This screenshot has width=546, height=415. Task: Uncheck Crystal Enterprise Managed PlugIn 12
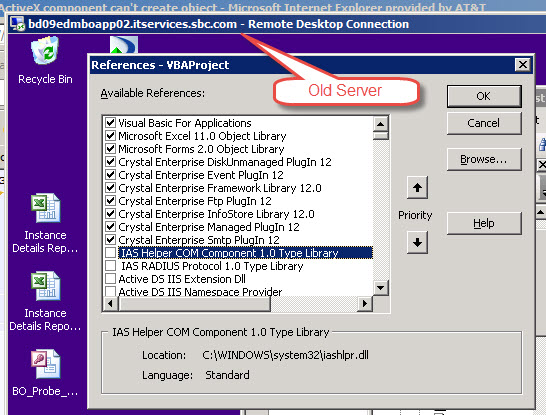[110, 227]
